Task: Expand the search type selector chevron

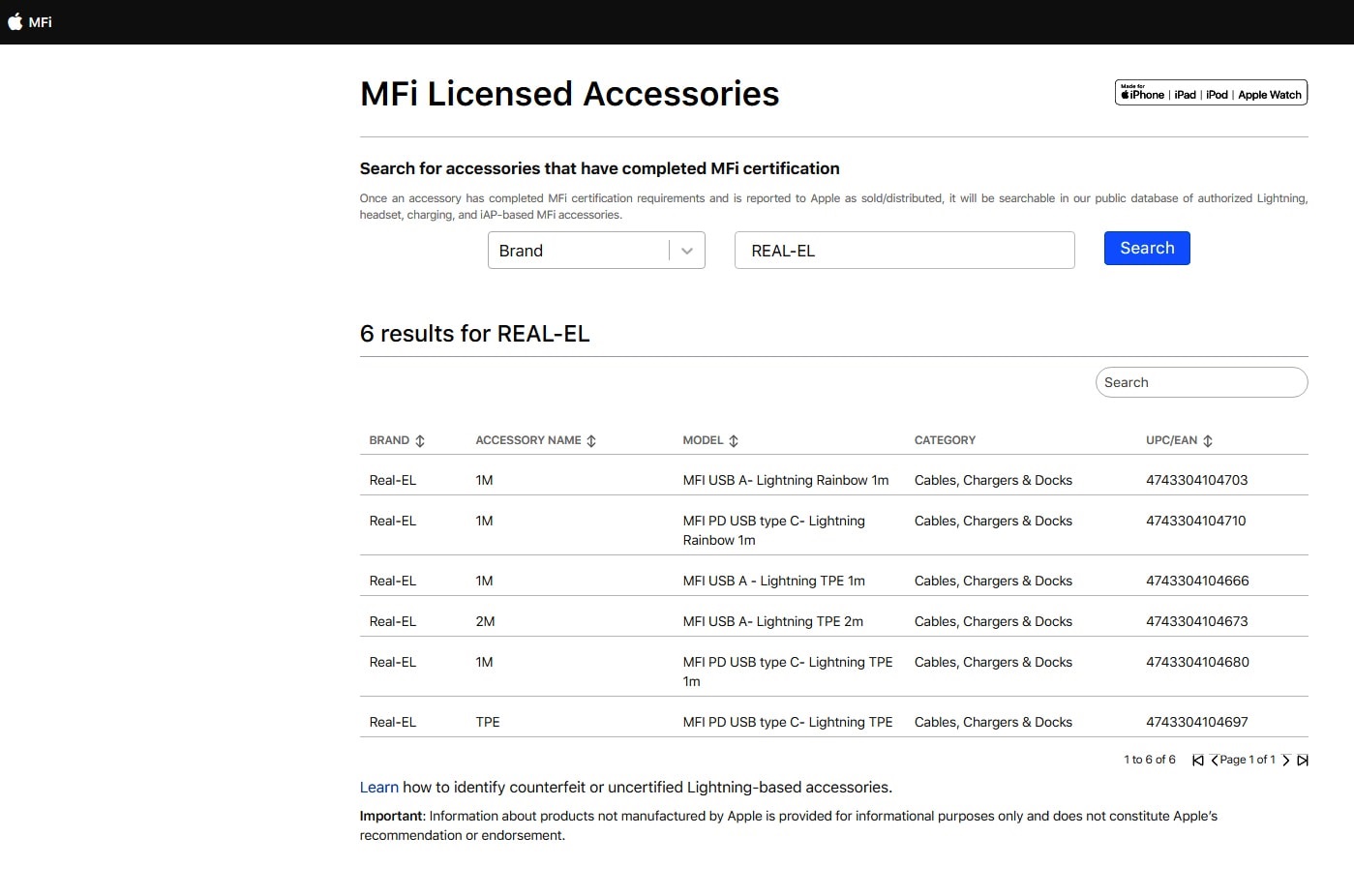Action: tap(687, 250)
